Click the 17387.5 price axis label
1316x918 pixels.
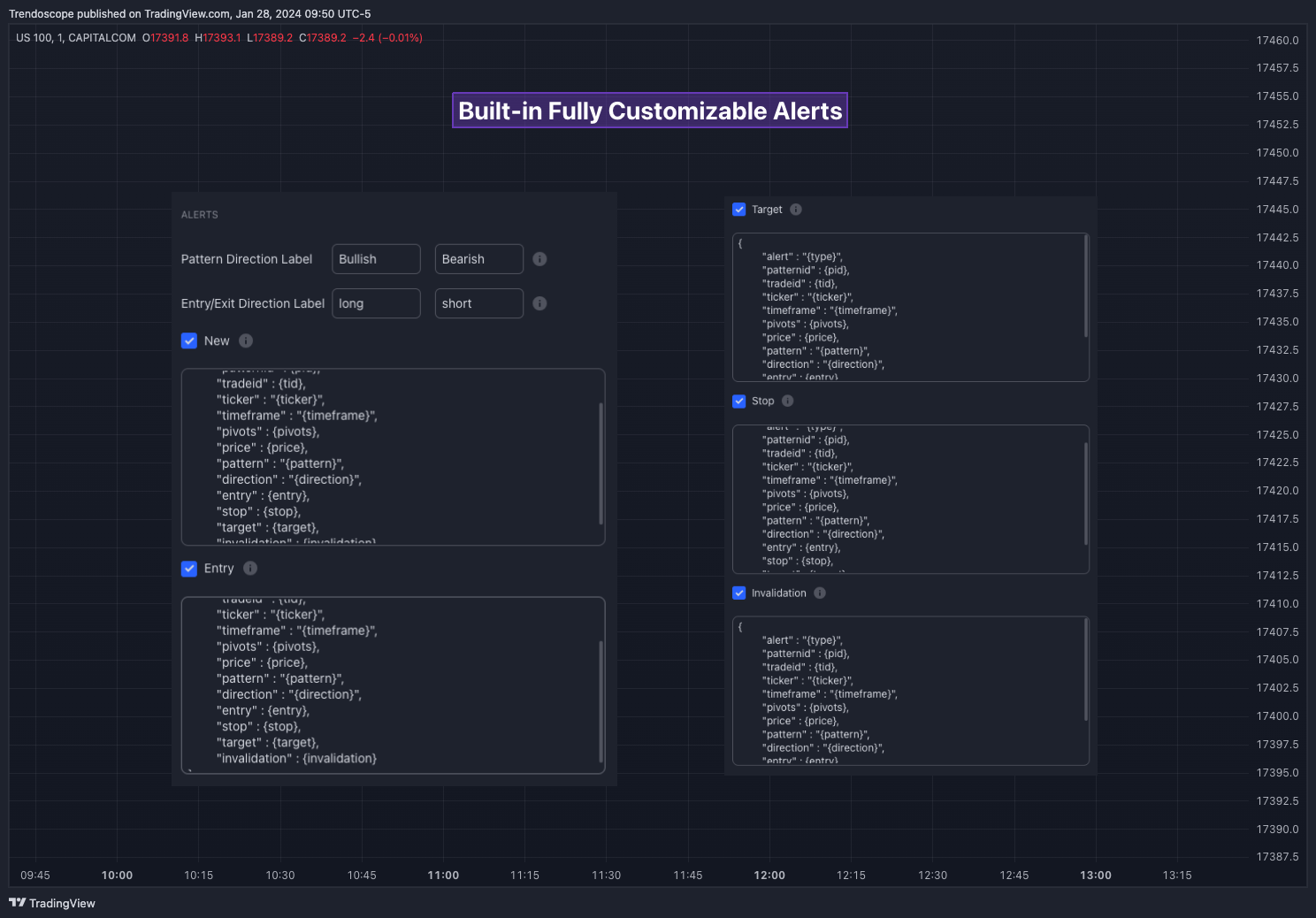tap(1278, 857)
